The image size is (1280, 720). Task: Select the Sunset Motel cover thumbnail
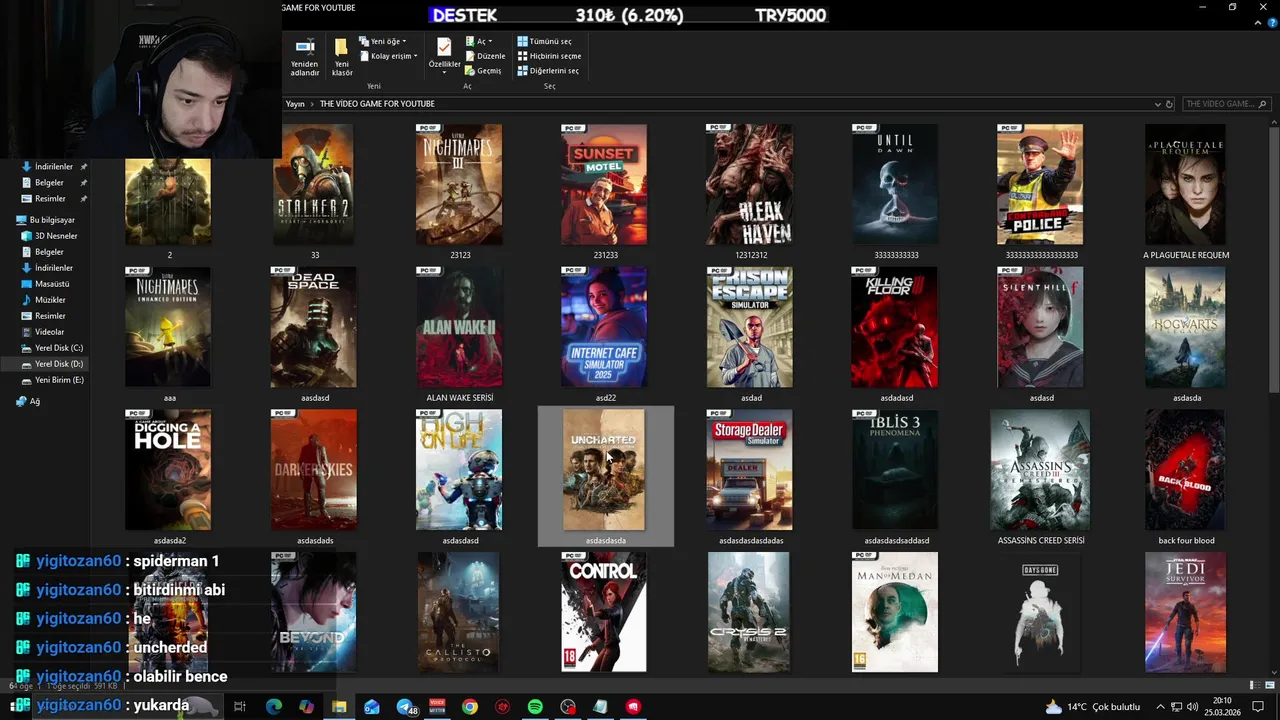[604, 185]
